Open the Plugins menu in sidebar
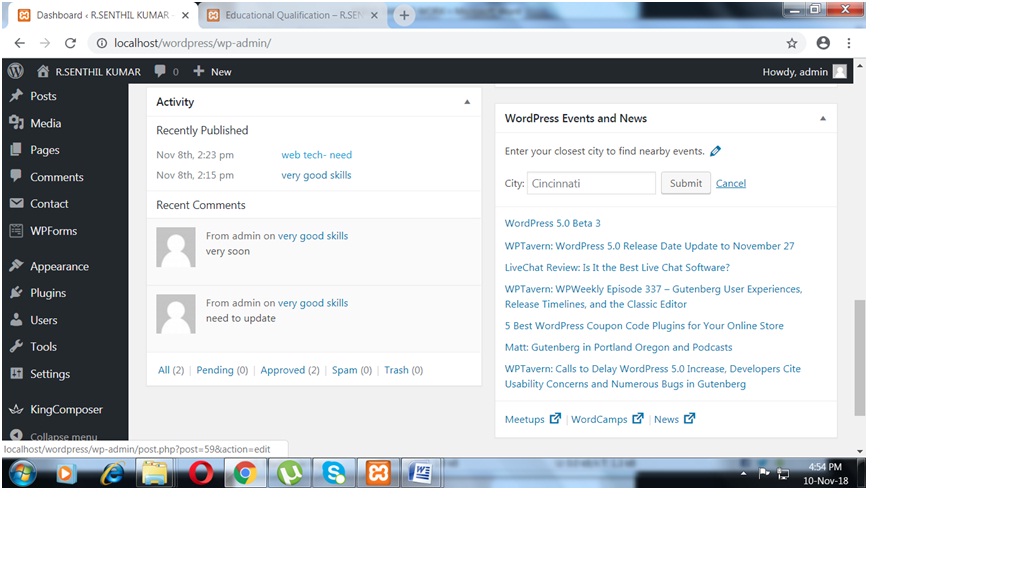Screen dimensions: 1036x562 [47, 293]
